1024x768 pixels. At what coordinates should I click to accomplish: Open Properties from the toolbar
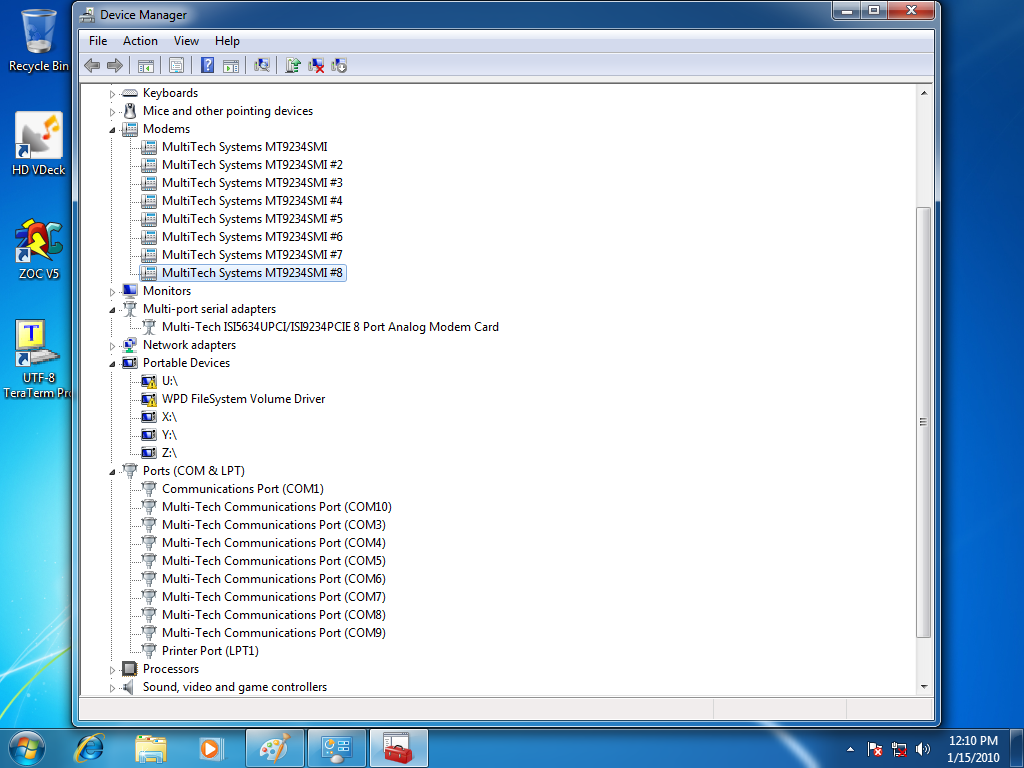tap(176, 66)
